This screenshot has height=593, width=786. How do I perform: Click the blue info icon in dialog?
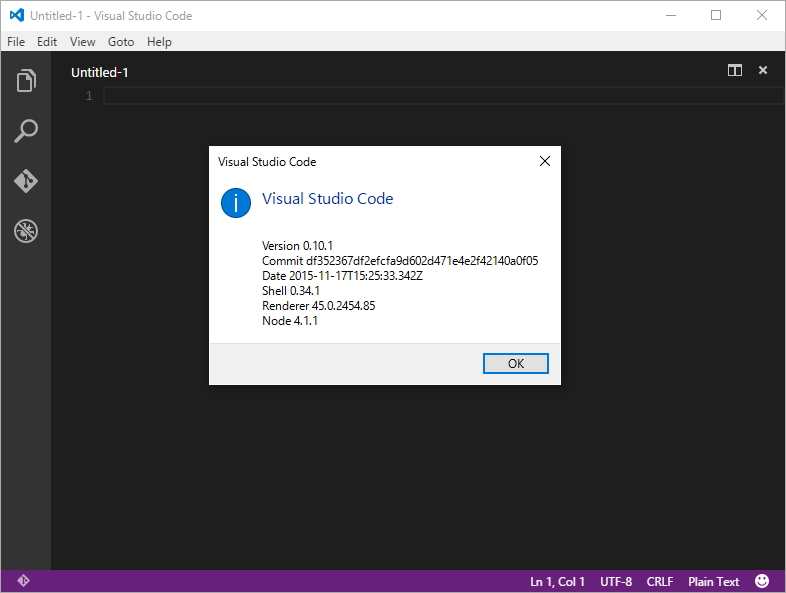(236, 203)
